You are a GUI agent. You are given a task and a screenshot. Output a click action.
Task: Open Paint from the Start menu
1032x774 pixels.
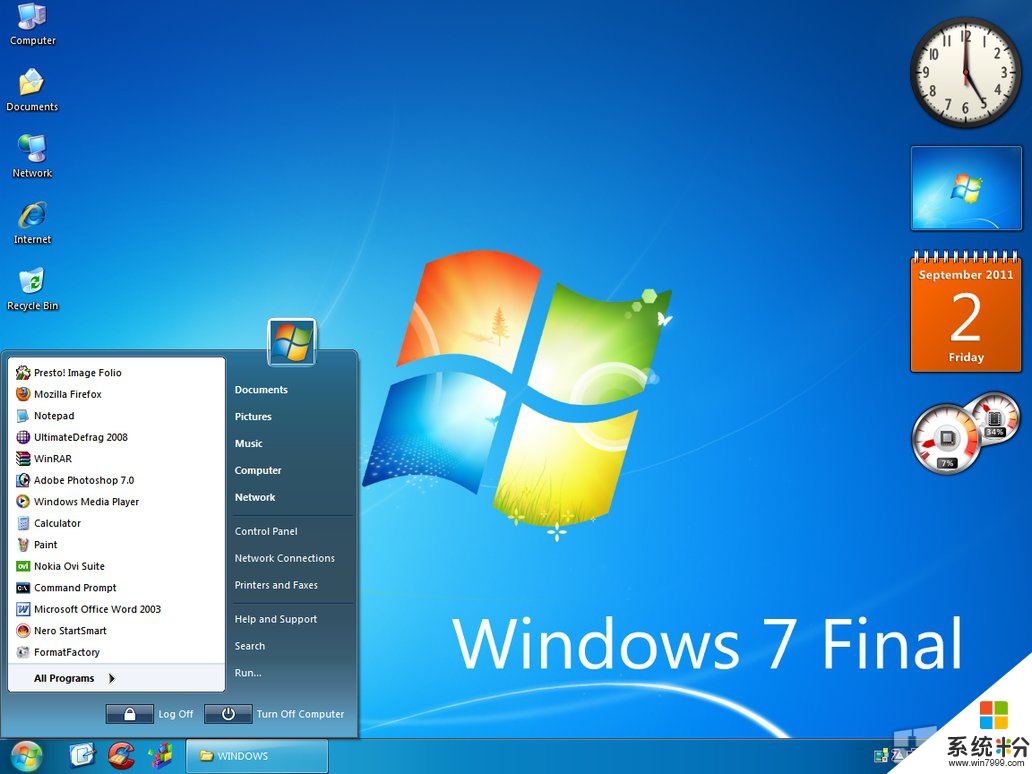tap(116, 545)
